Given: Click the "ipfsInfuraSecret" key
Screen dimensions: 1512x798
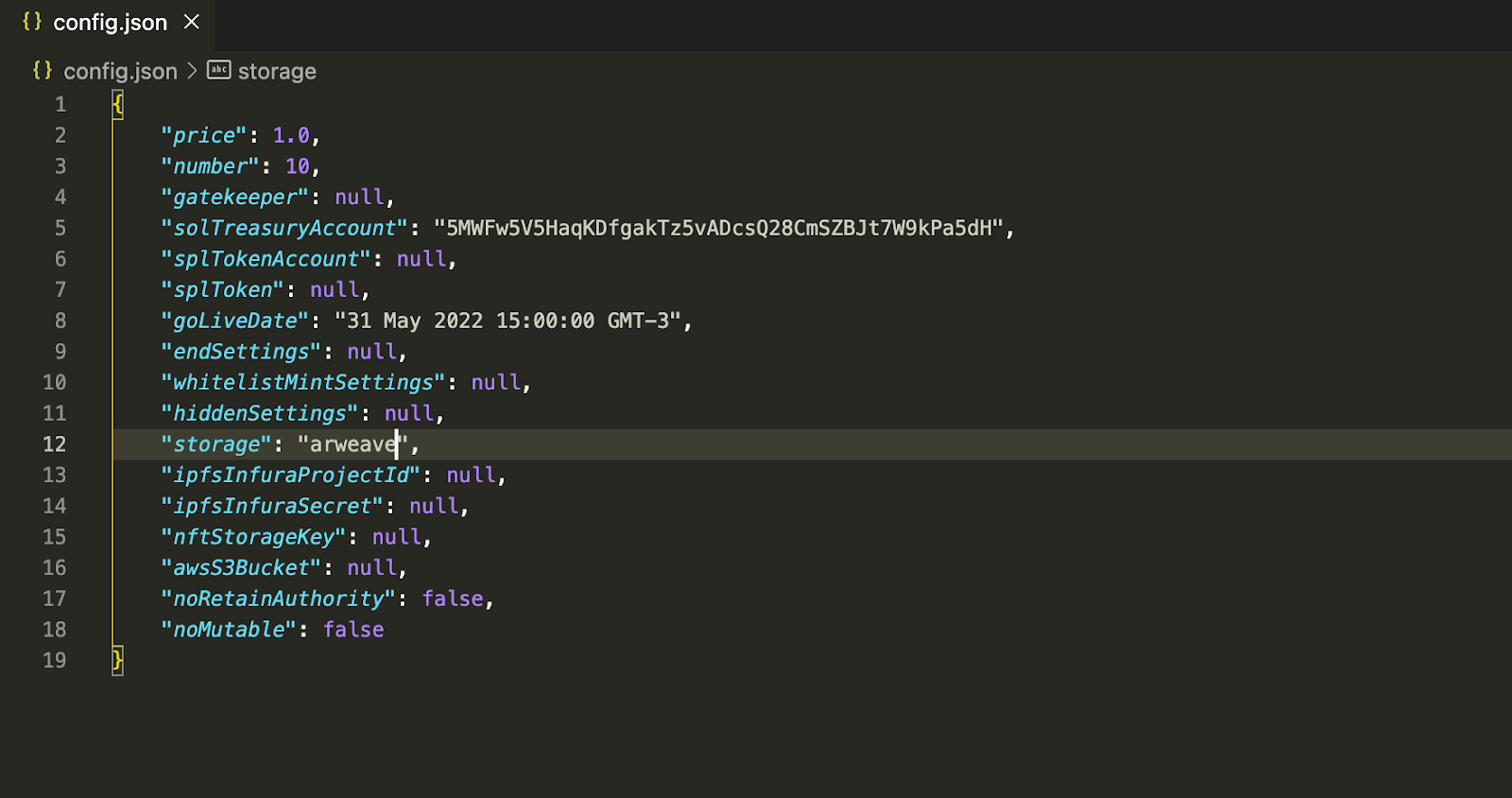Looking at the screenshot, I should click(272, 507).
